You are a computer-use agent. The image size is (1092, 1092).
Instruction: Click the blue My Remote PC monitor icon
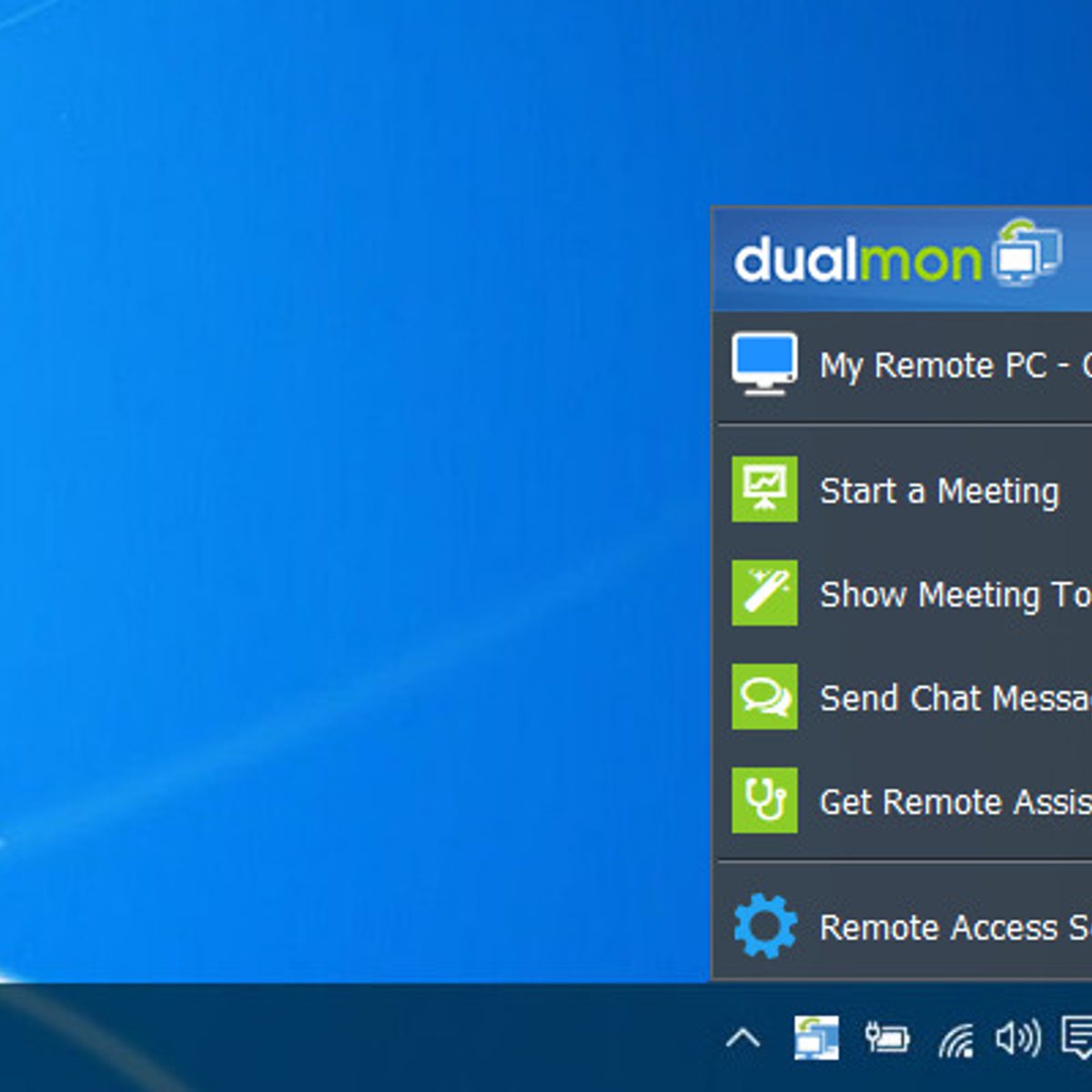(x=764, y=361)
